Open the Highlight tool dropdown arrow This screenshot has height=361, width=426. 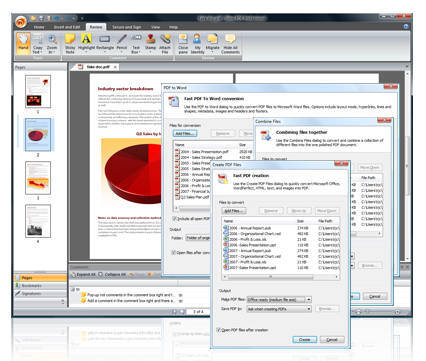(x=86, y=52)
